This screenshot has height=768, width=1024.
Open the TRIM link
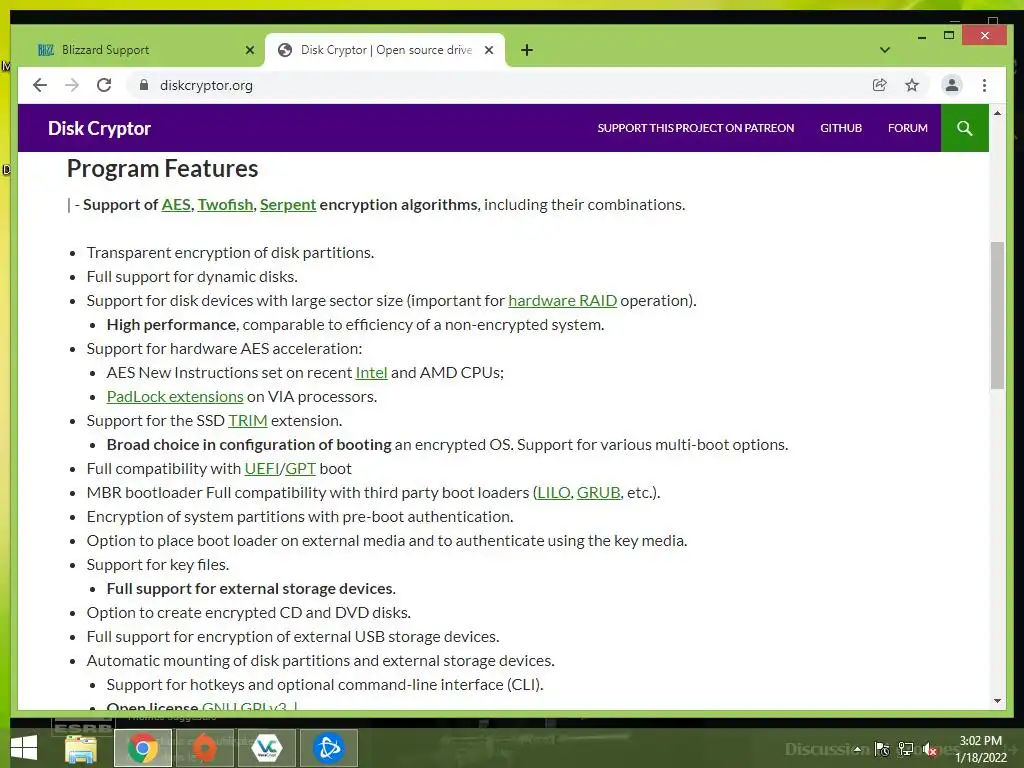248,421
